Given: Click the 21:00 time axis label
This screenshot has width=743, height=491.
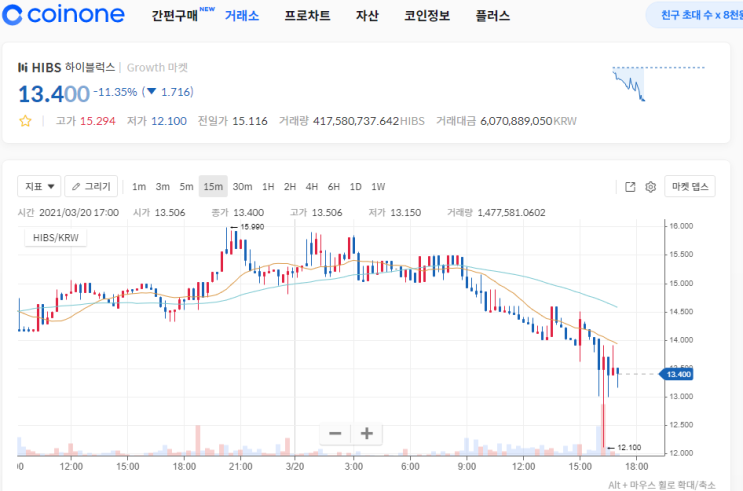Looking at the screenshot, I should click(240, 466).
